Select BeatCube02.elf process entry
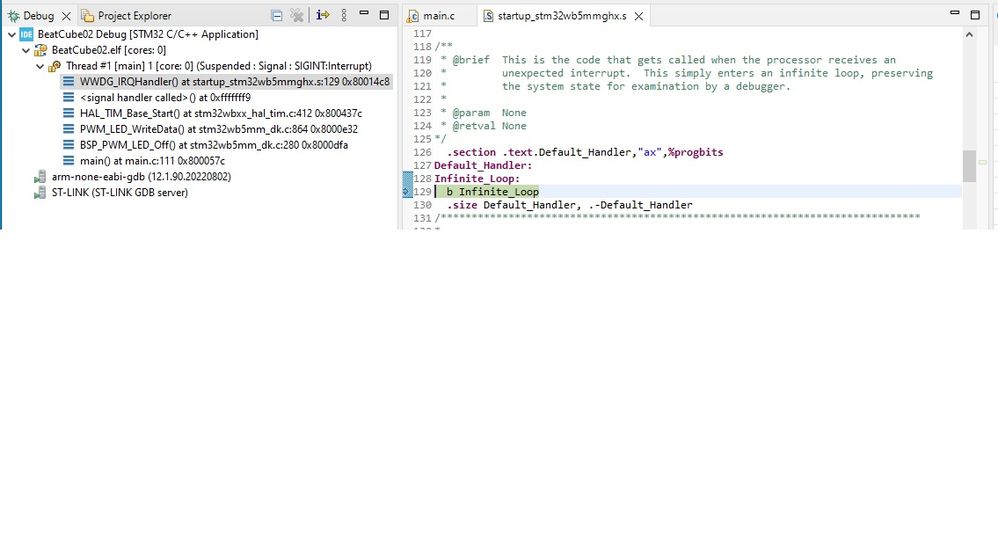This screenshot has width=998, height=540. (109, 50)
